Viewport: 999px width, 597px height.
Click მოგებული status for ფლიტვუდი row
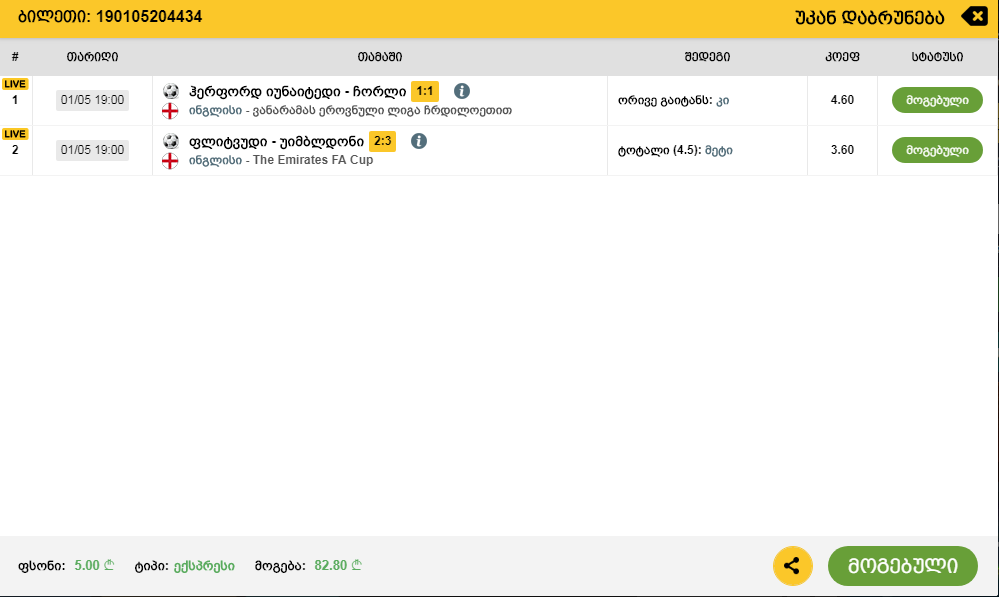937,150
